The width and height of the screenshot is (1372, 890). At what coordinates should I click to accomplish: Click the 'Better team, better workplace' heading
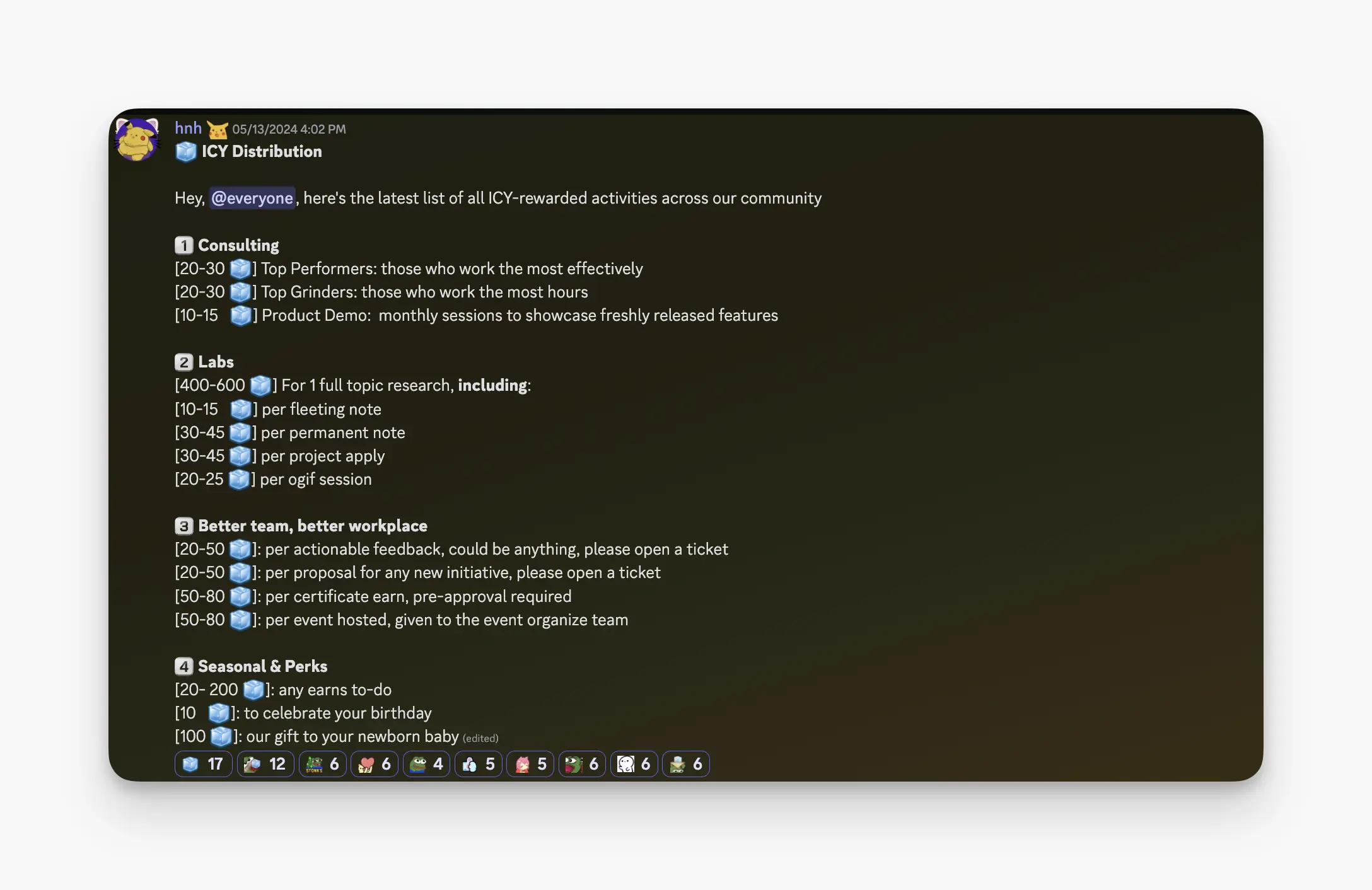point(313,526)
